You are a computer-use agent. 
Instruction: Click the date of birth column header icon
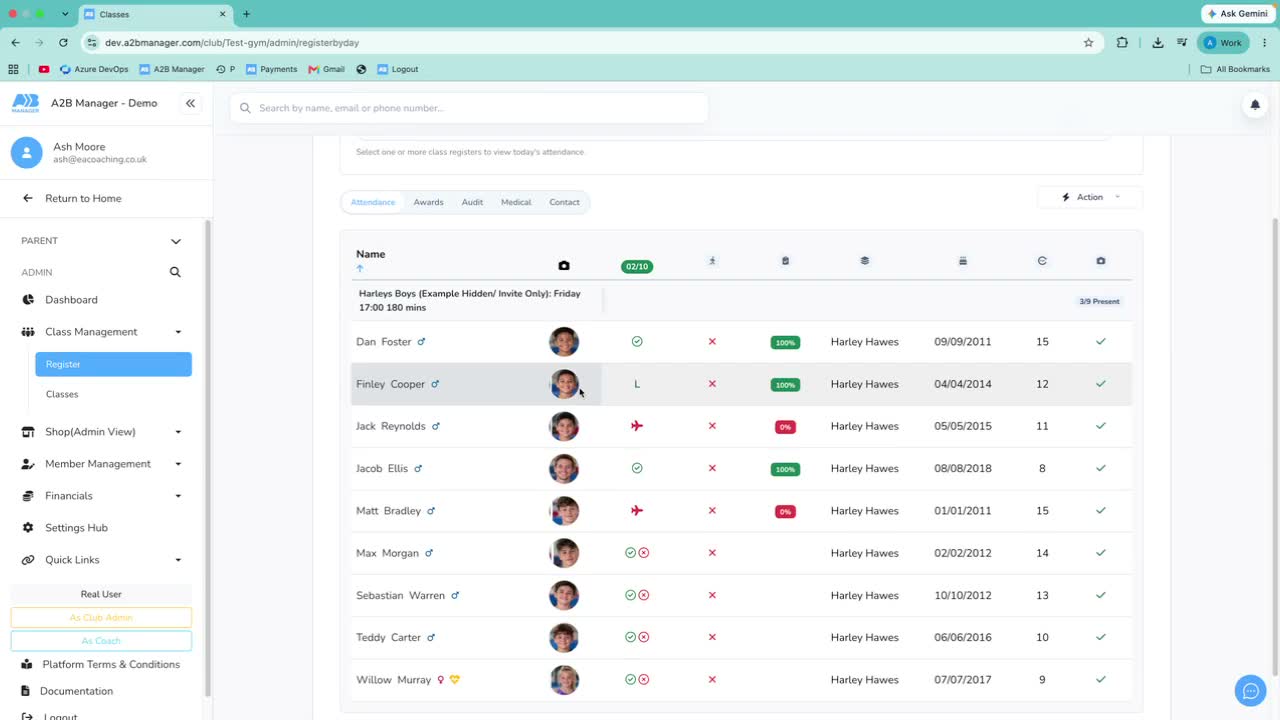point(963,261)
